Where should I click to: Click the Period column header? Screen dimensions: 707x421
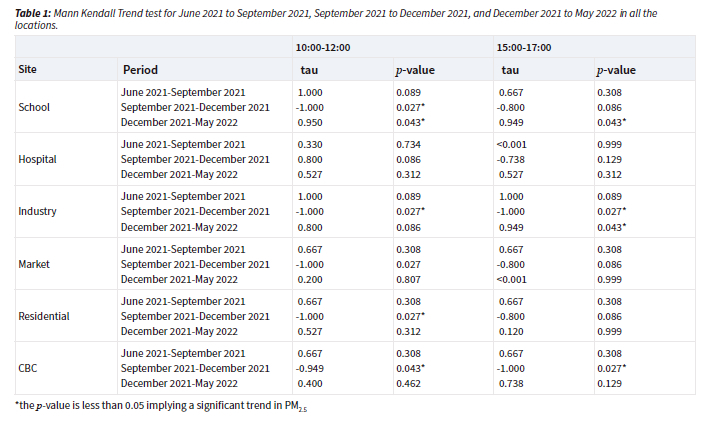[x=140, y=70]
